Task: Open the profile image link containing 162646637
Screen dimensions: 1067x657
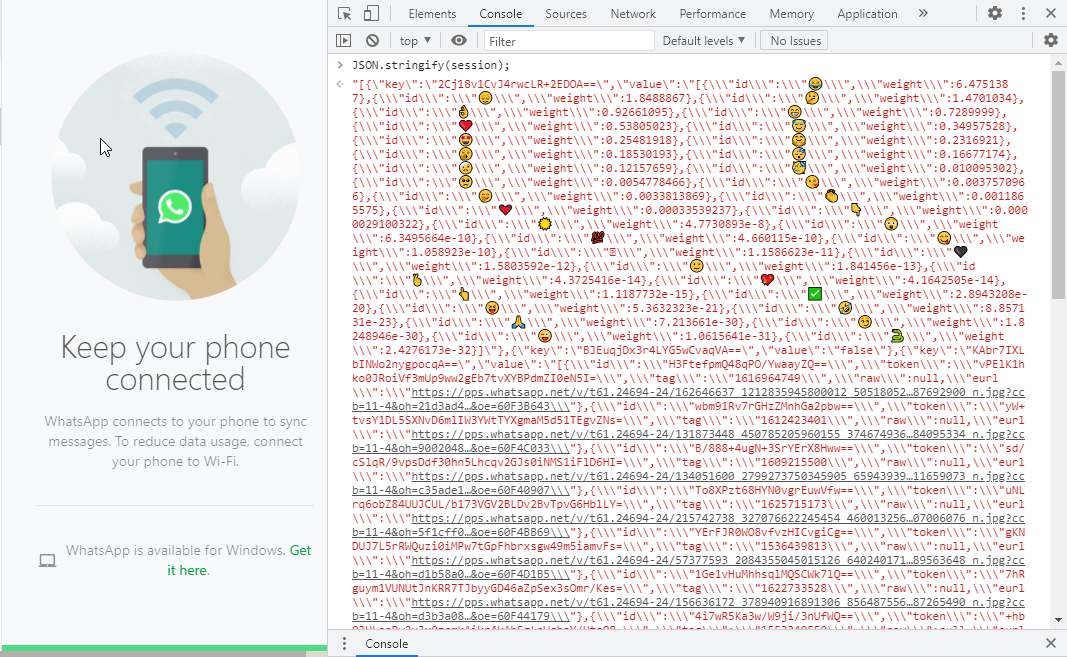Action: click(688, 399)
